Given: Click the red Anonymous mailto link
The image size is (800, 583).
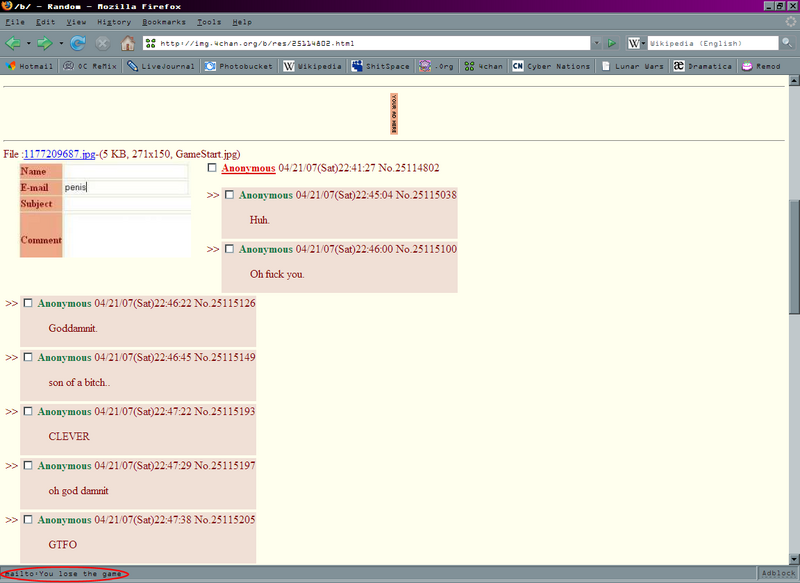Looking at the screenshot, I should [x=248, y=168].
